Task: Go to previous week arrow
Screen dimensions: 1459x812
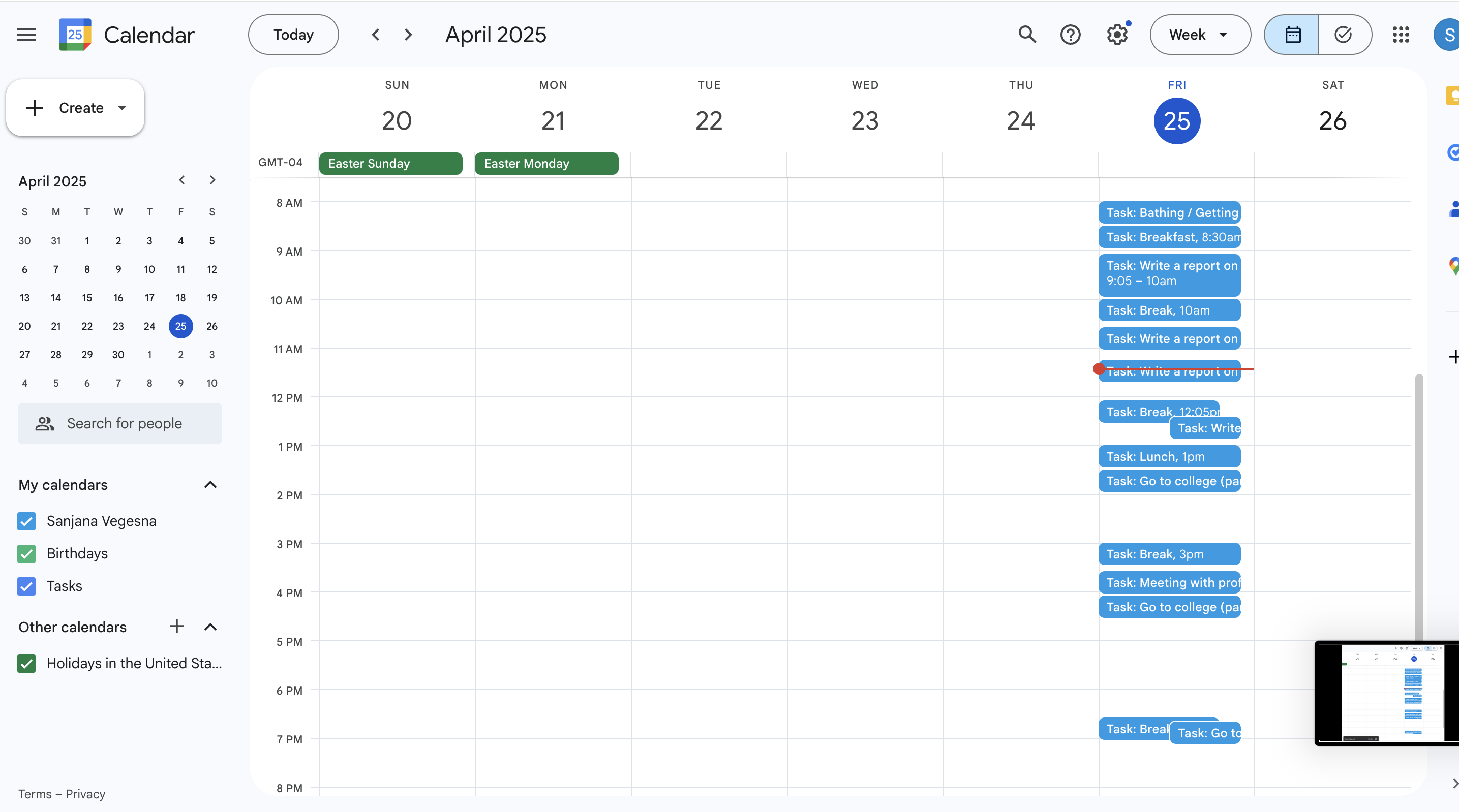Action: pyautogui.click(x=376, y=35)
